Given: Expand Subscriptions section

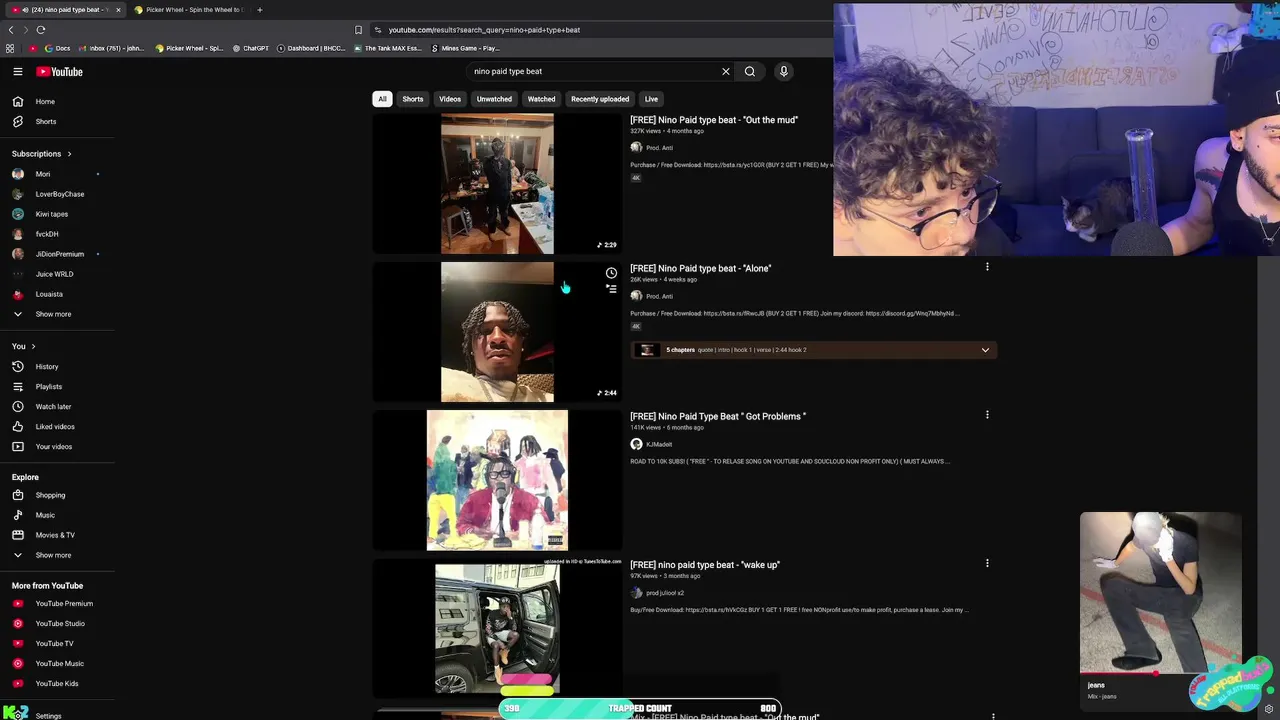Looking at the screenshot, I should point(42,154).
